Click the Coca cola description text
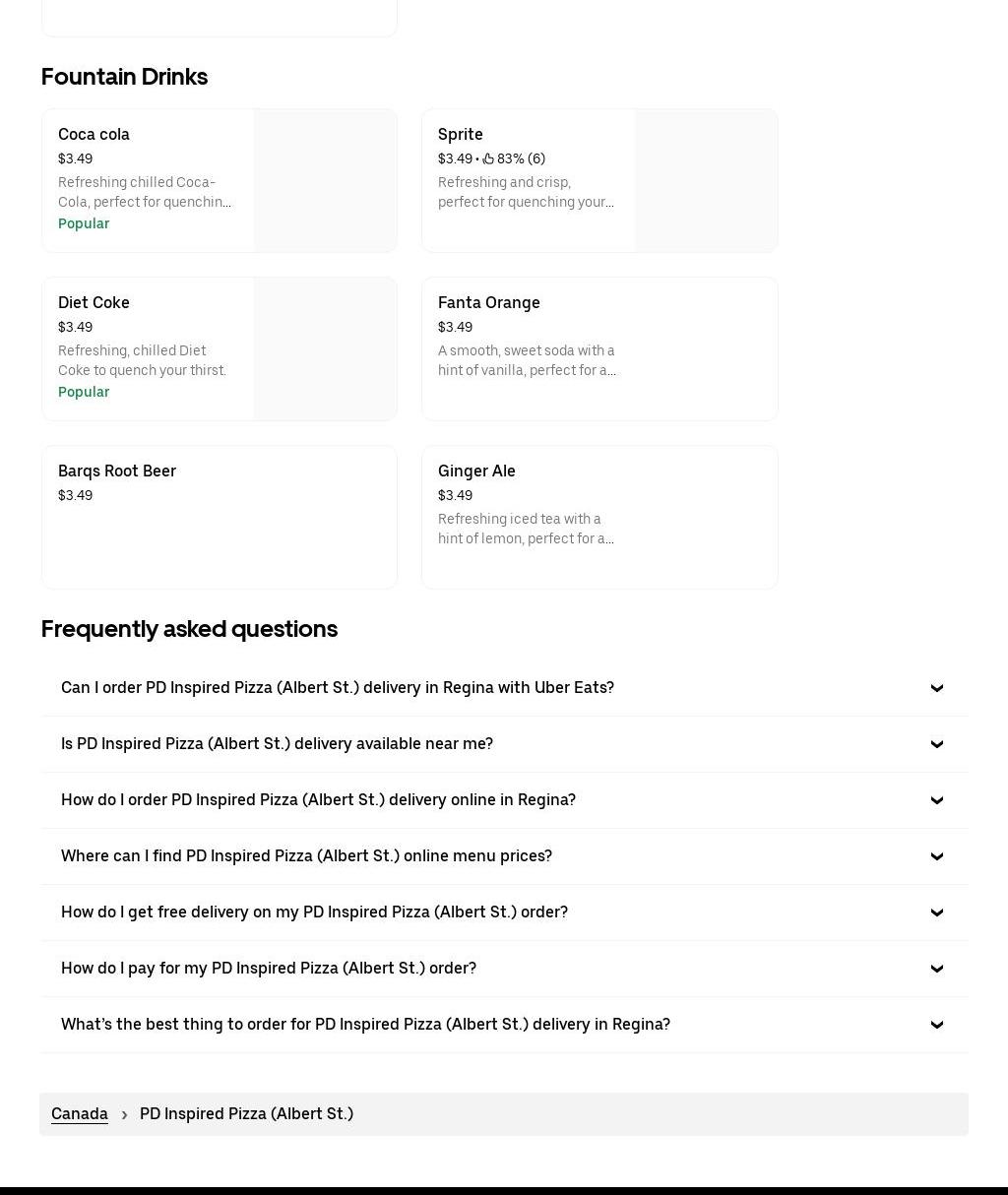 click(145, 192)
